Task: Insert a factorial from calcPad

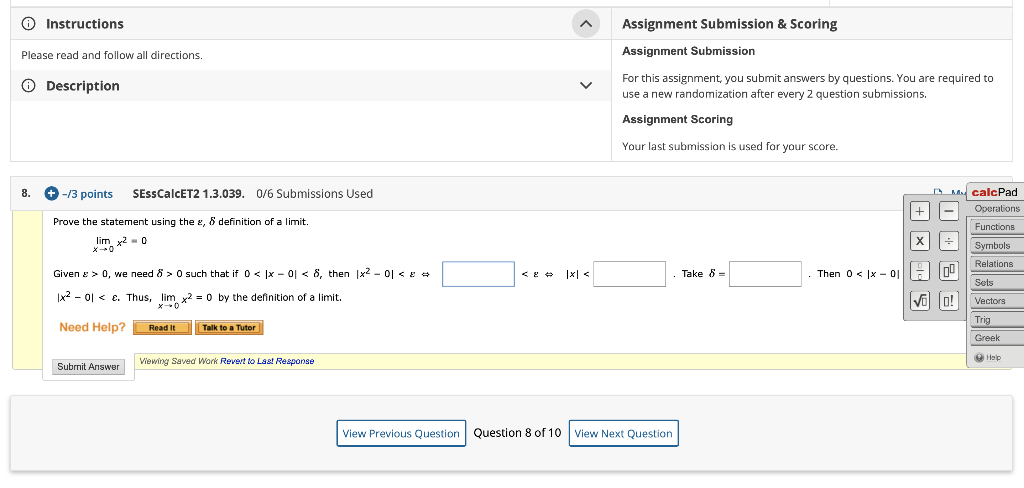Action: pyautogui.click(x=949, y=301)
